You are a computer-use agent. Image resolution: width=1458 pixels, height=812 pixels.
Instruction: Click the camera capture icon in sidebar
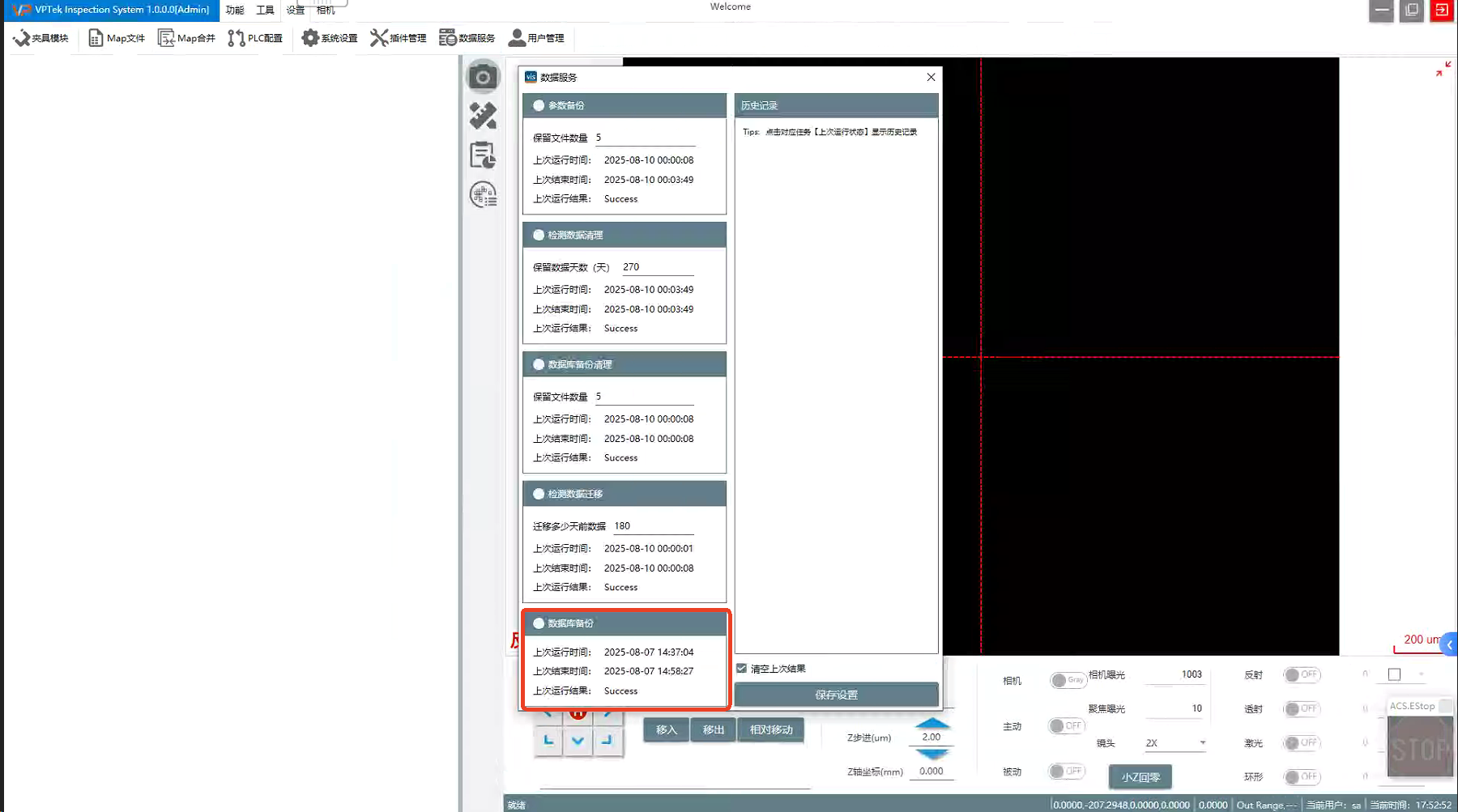pyautogui.click(x=483, y=77)
